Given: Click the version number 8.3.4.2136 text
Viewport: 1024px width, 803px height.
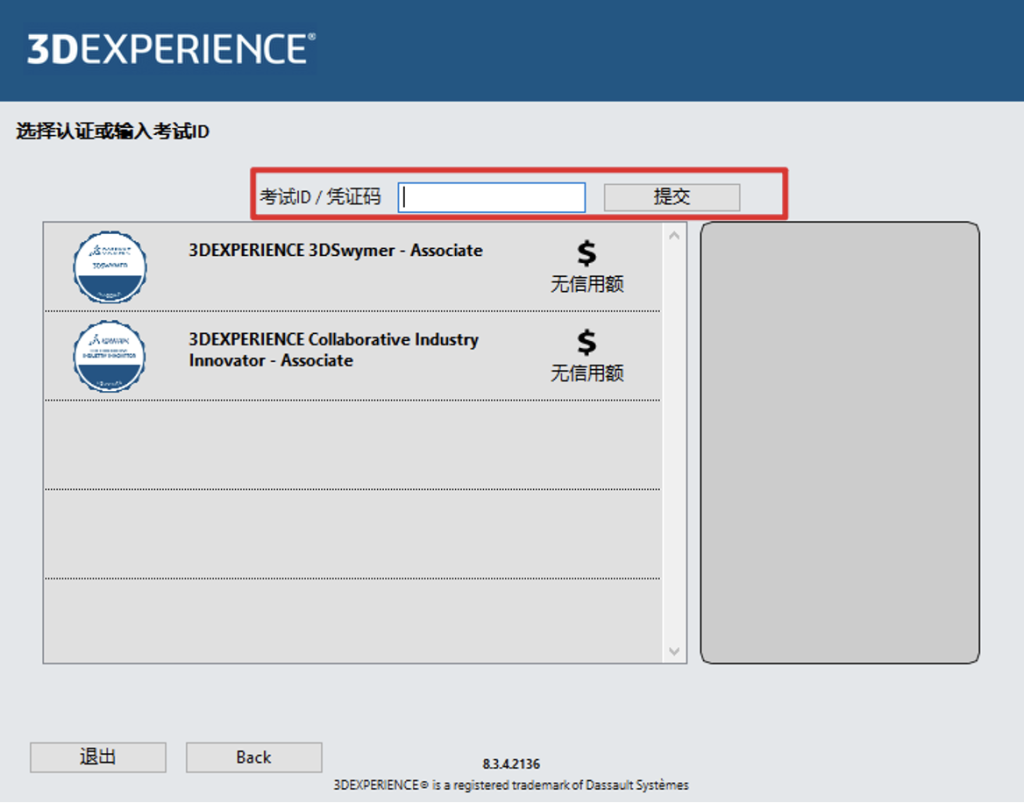Looking at the screenshot, I should coord(511,764).
